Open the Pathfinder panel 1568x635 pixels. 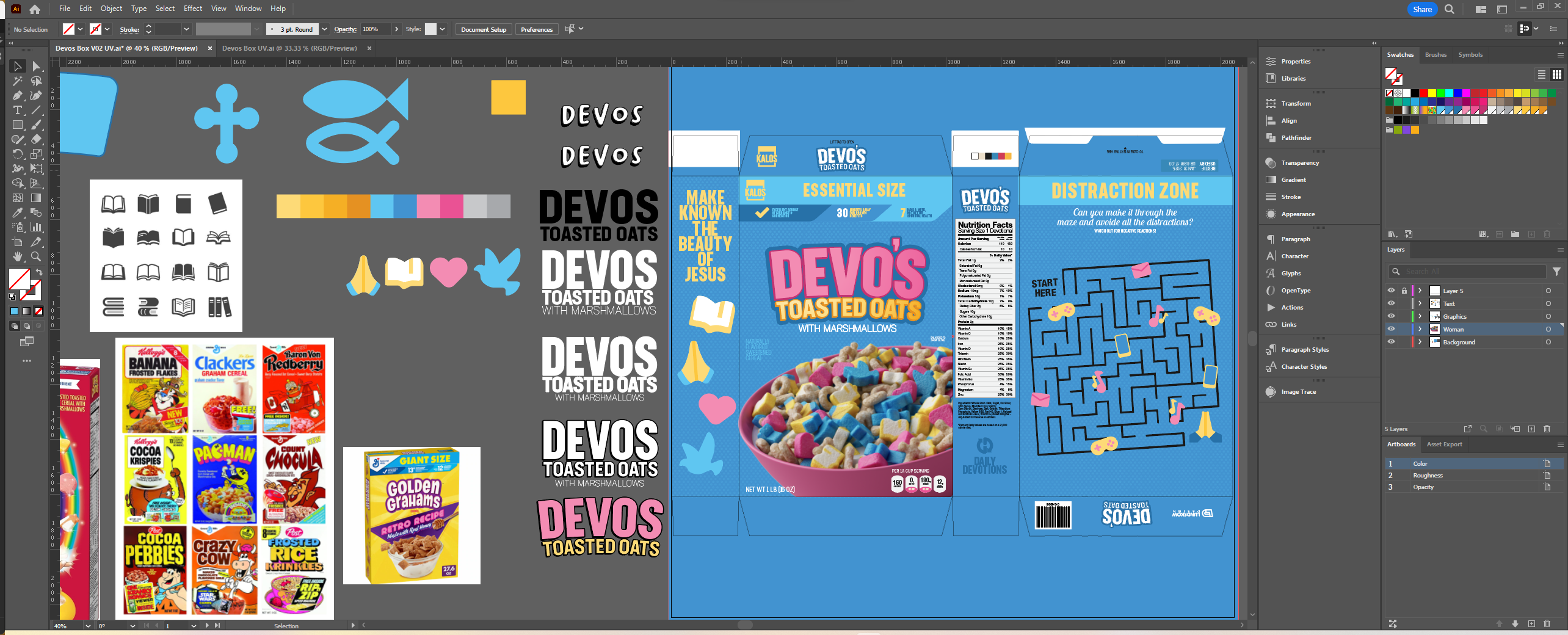pyautogui.click(x=1296, y=138)
